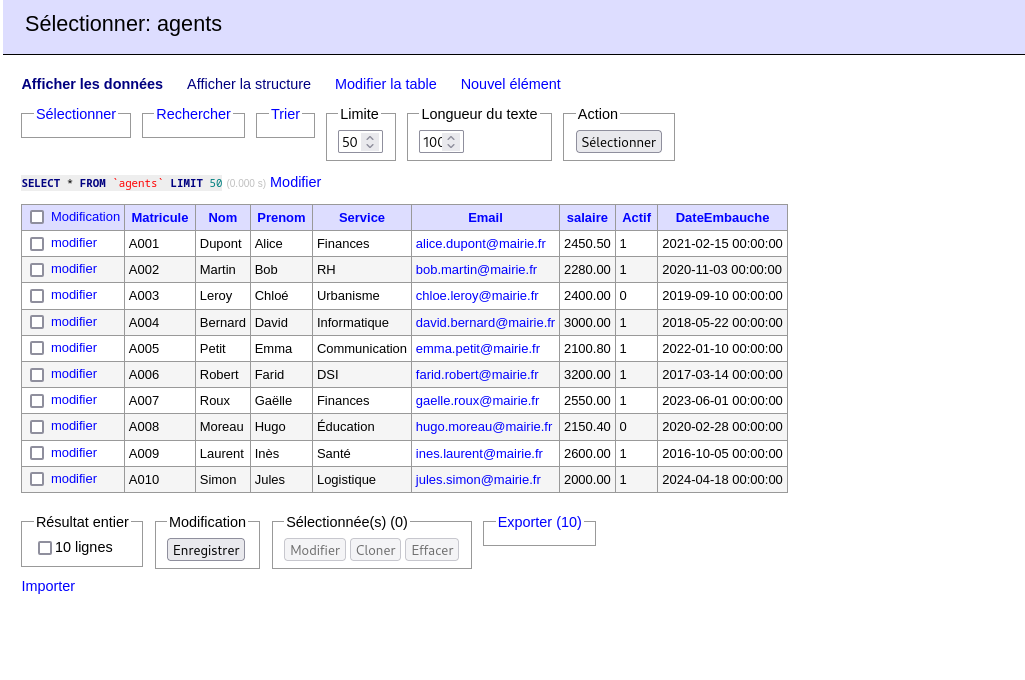Check the select-all checkbox in table header
This screenshot has width=1025, height=680.
(x=37, y=217)
